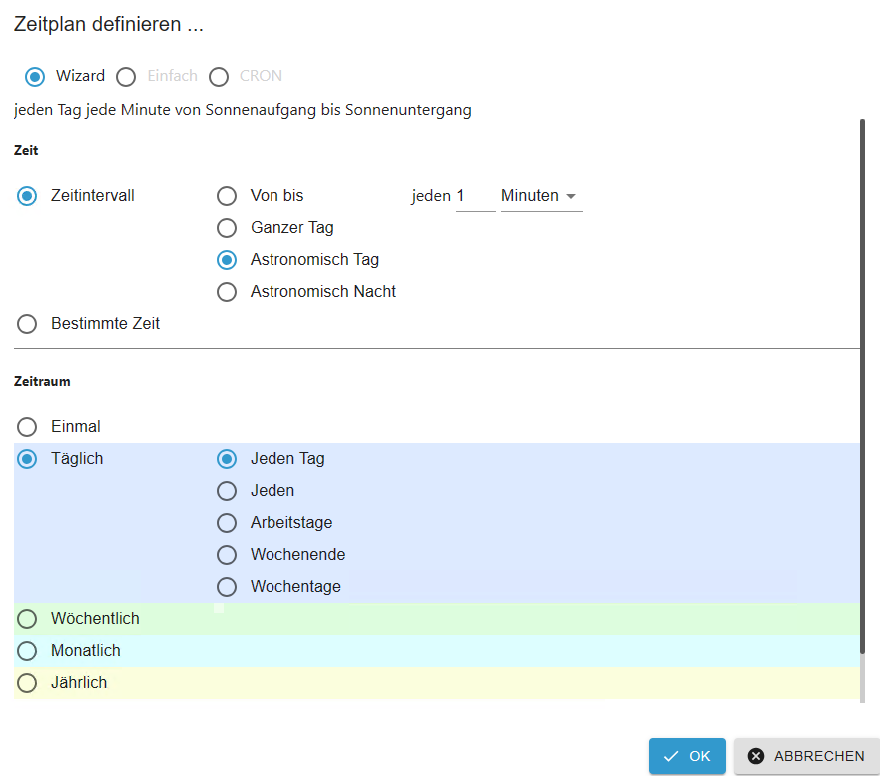Viewport: 880px width, 776px height.
Task: Select the Einfach mode radio button
Action: pyautogui.click(x=126, y=76)
